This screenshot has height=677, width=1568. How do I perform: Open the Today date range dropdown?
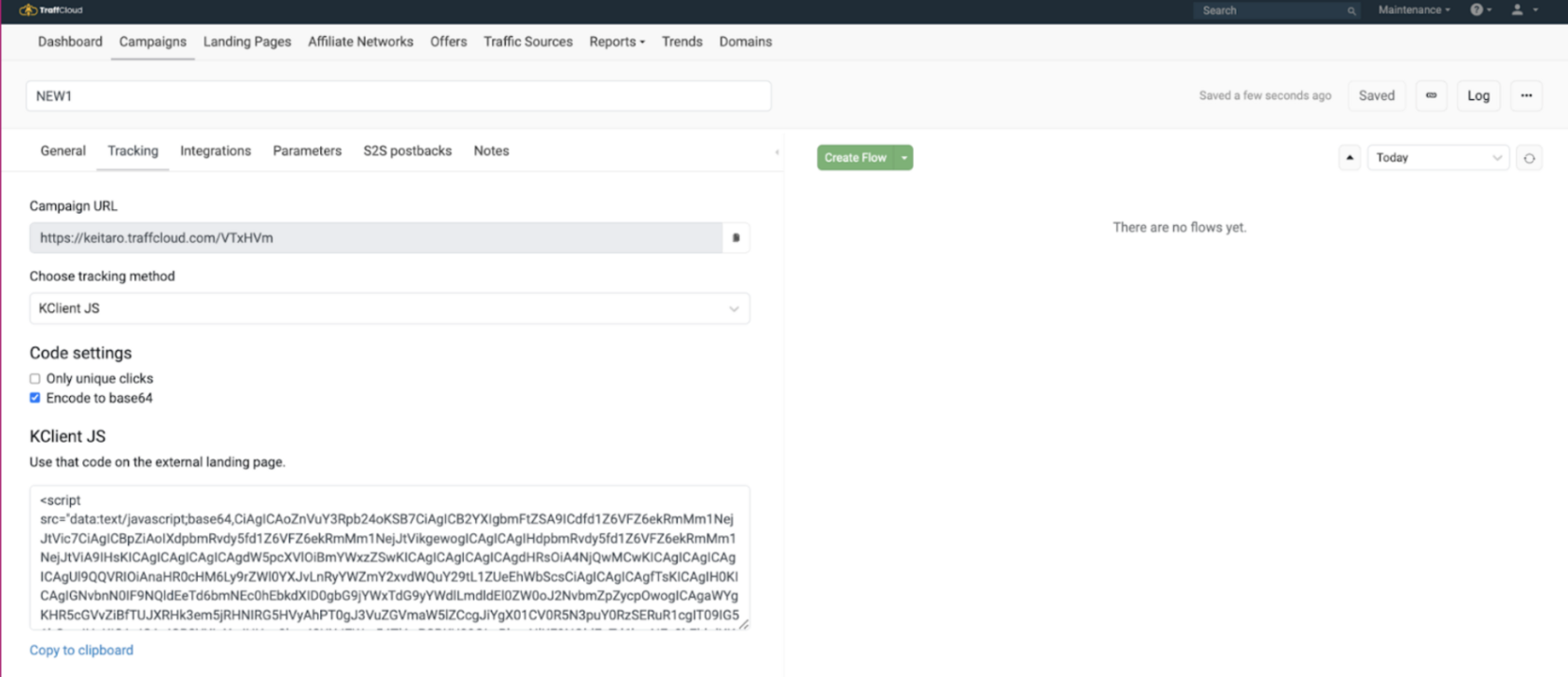pos(1437,158)
